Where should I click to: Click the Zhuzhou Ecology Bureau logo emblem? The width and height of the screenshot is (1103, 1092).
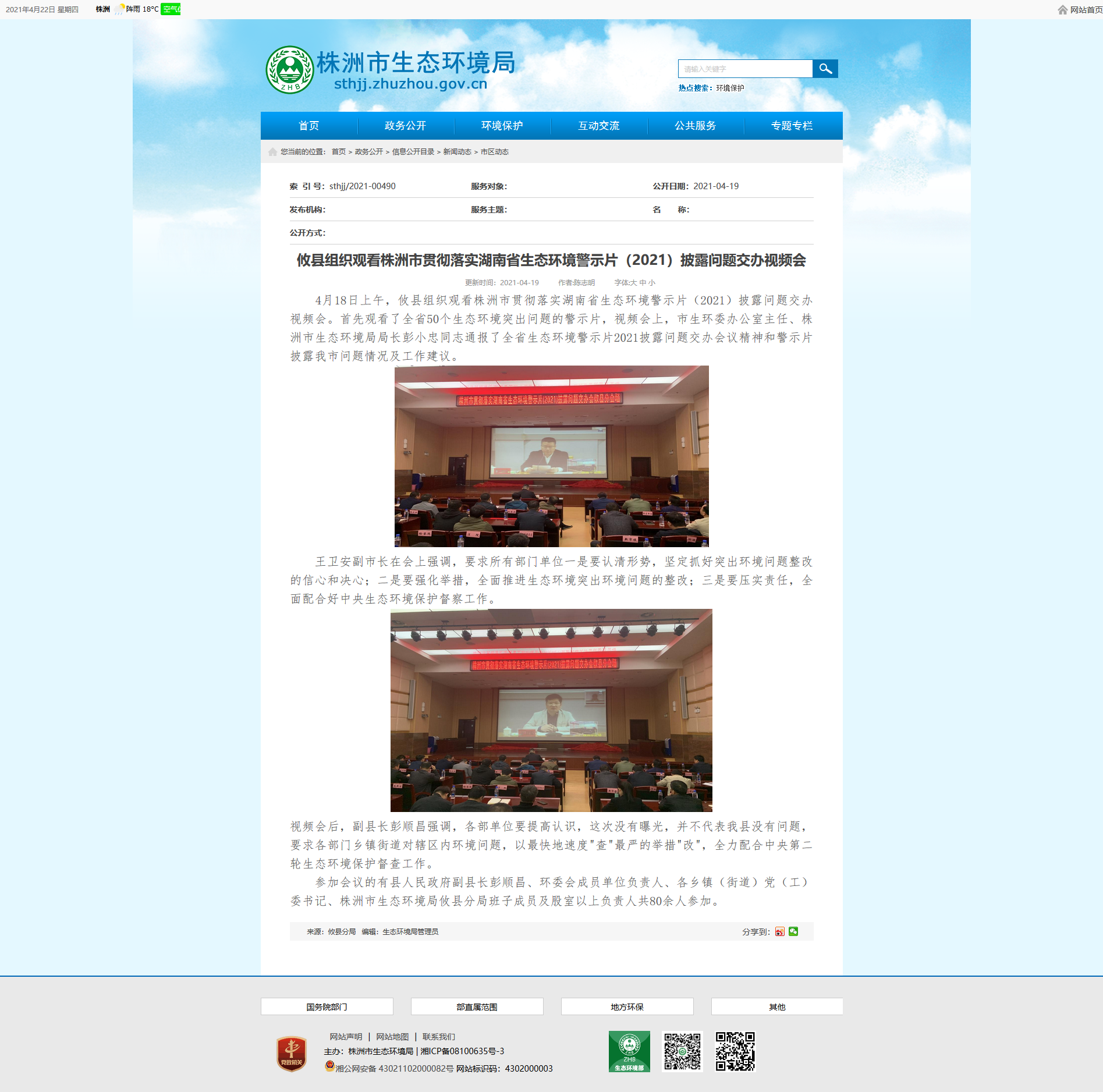click(289, 70)
